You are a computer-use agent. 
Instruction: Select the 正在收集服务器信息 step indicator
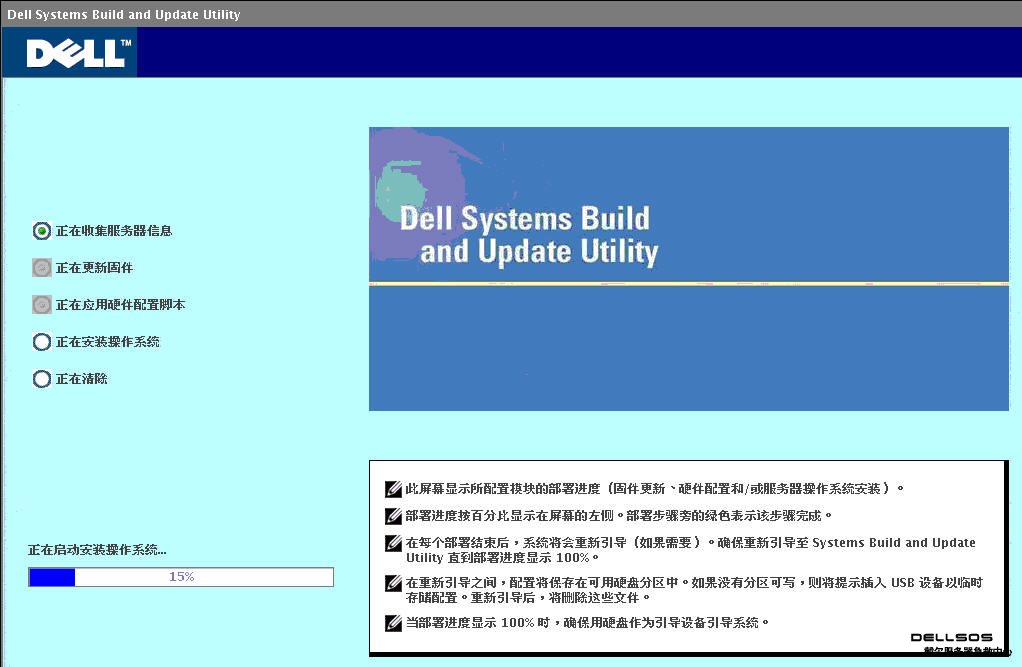[42, 231]
